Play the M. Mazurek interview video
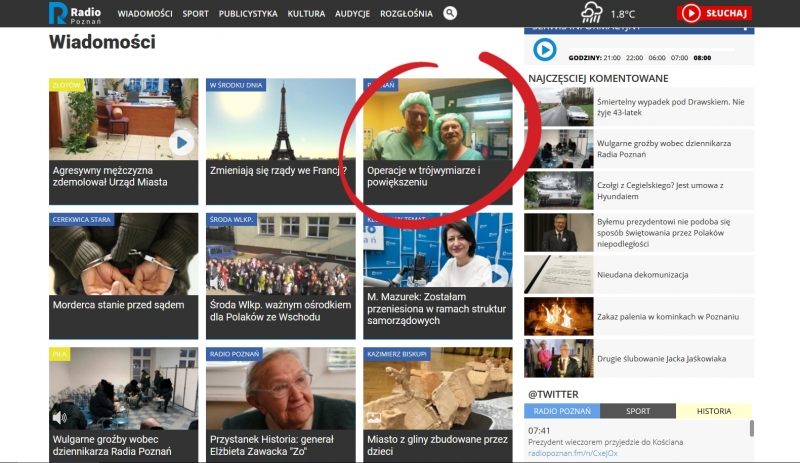Screen dimensions: 800x463 point(497,276)
